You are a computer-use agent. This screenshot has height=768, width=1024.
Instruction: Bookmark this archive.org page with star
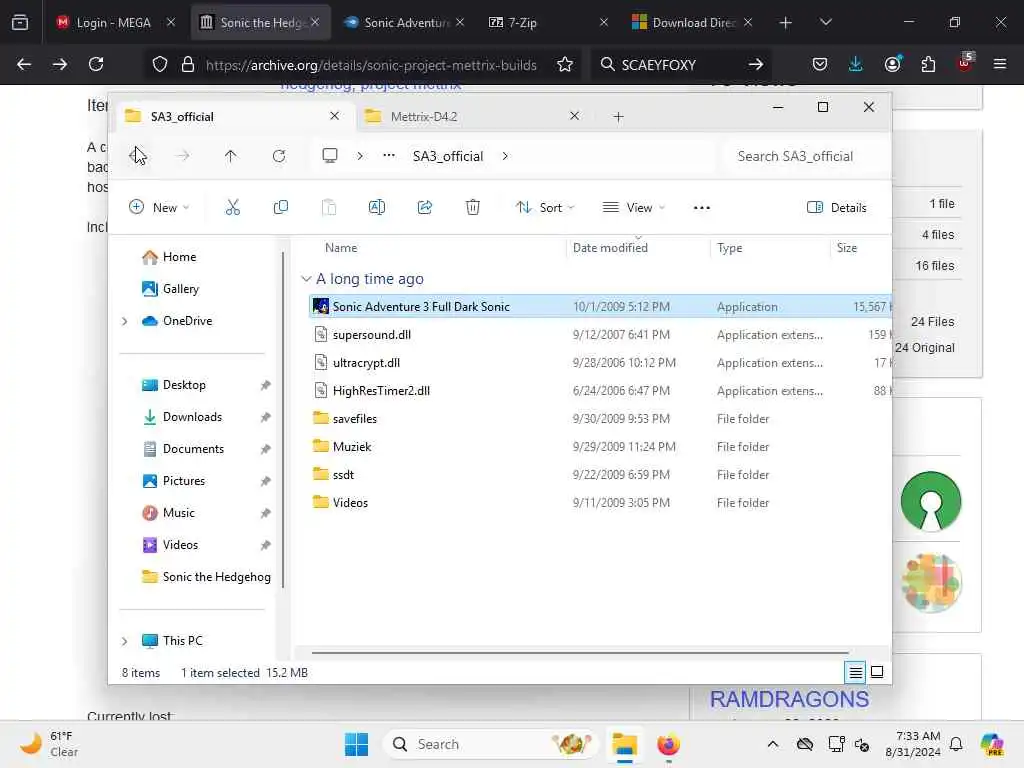pyautogui.click(x=565, y=64)
